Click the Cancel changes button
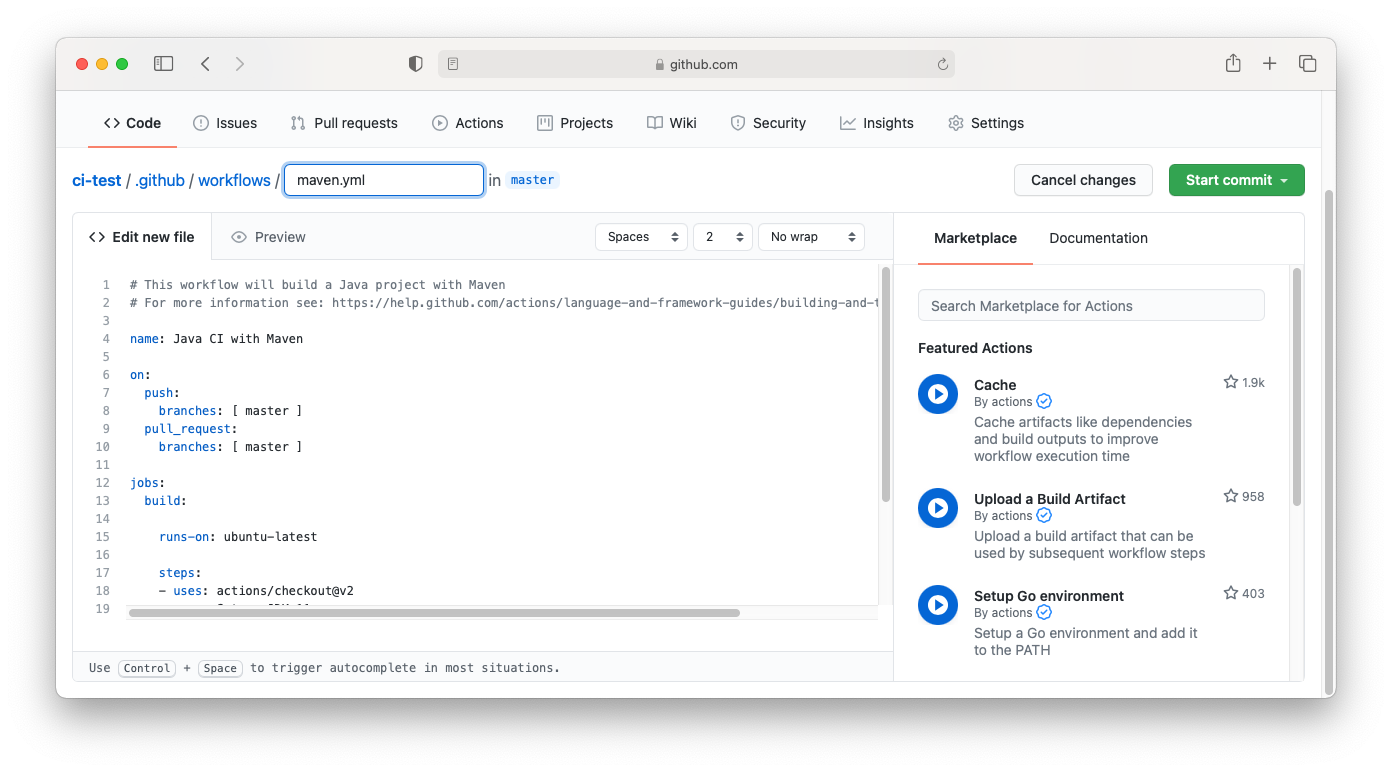Viewport: 1392px width, 772px height. click(1083, 180)
